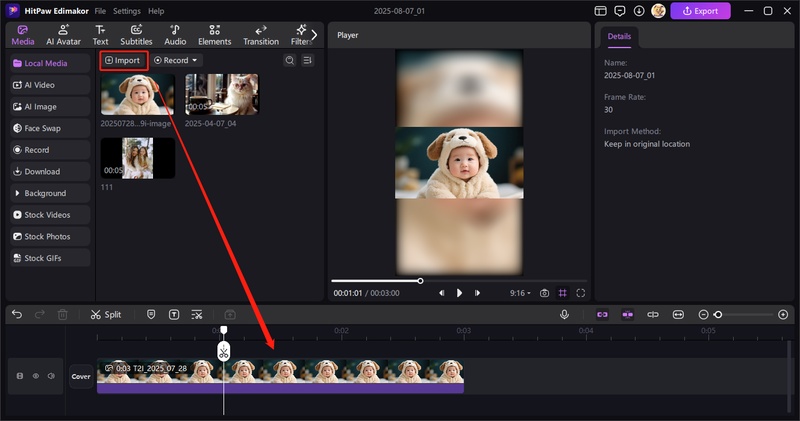Image resolution: width=800 pixels, height=421 pixels.
Task: Expand the Background category
Action: point(50,193)
